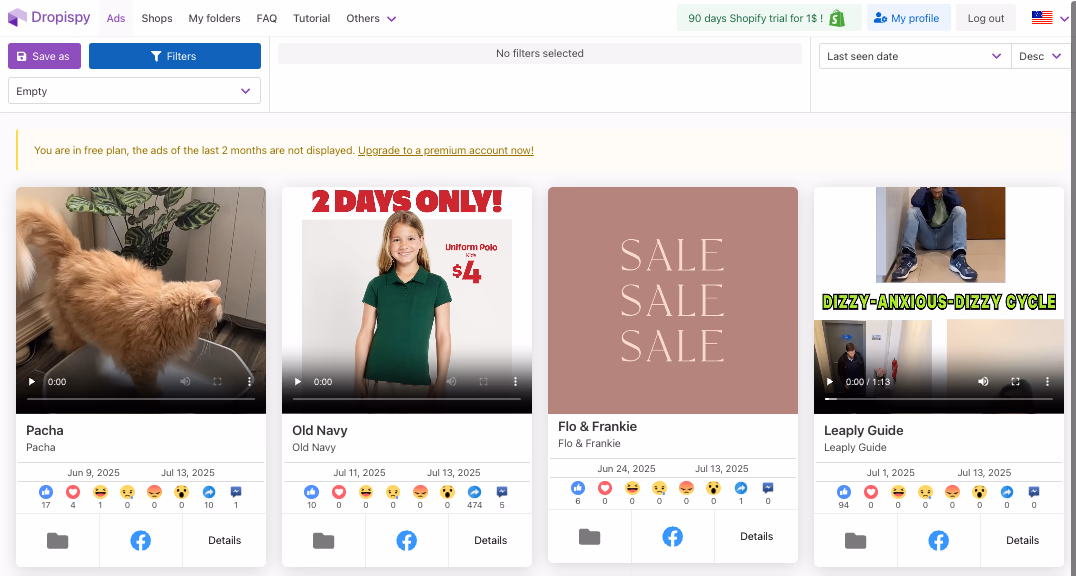
Task: Click the No filters selected bar
Action: click(x=540, y=54)
